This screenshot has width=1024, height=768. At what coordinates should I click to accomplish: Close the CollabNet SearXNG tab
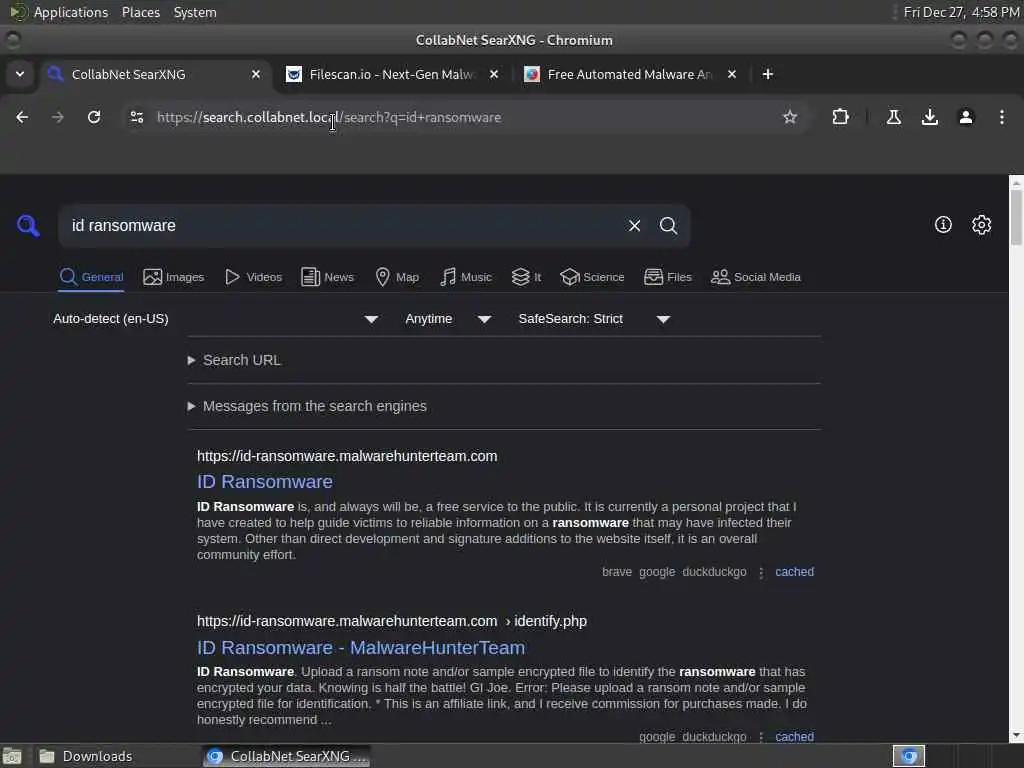tap(256, 74)
